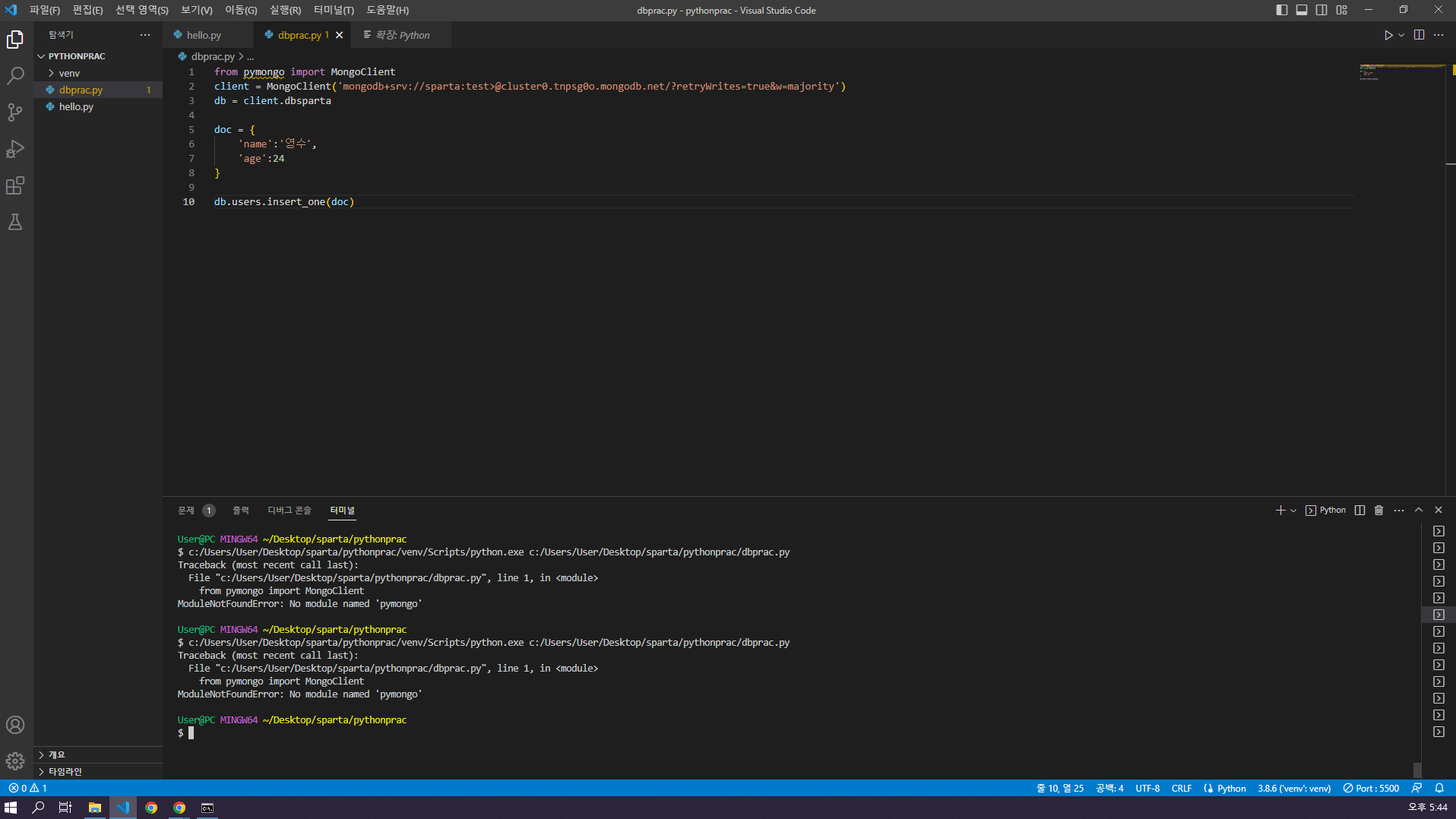1456x819 pixels.
Task: Open the View menu
Action: [196, 10]
